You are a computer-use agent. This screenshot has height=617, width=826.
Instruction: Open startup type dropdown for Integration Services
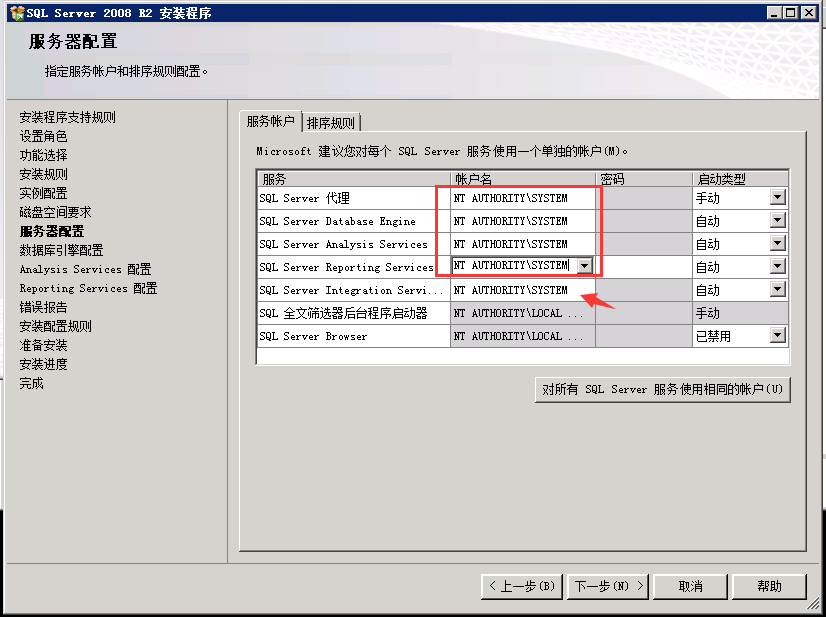pyautogui.click(x=778, y=289)
